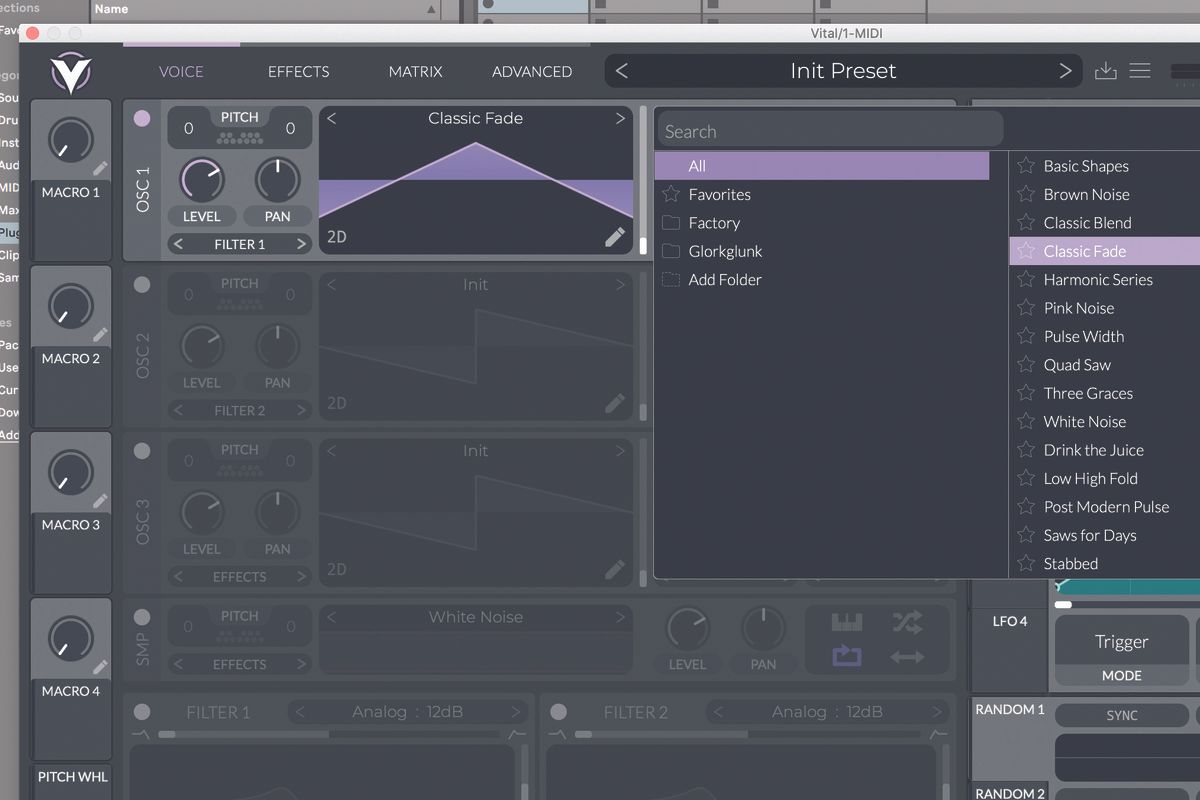The image size is (1200, 800).
Task: Select the keyboard tracking icon in sample panel
Action: click(847, 621)
